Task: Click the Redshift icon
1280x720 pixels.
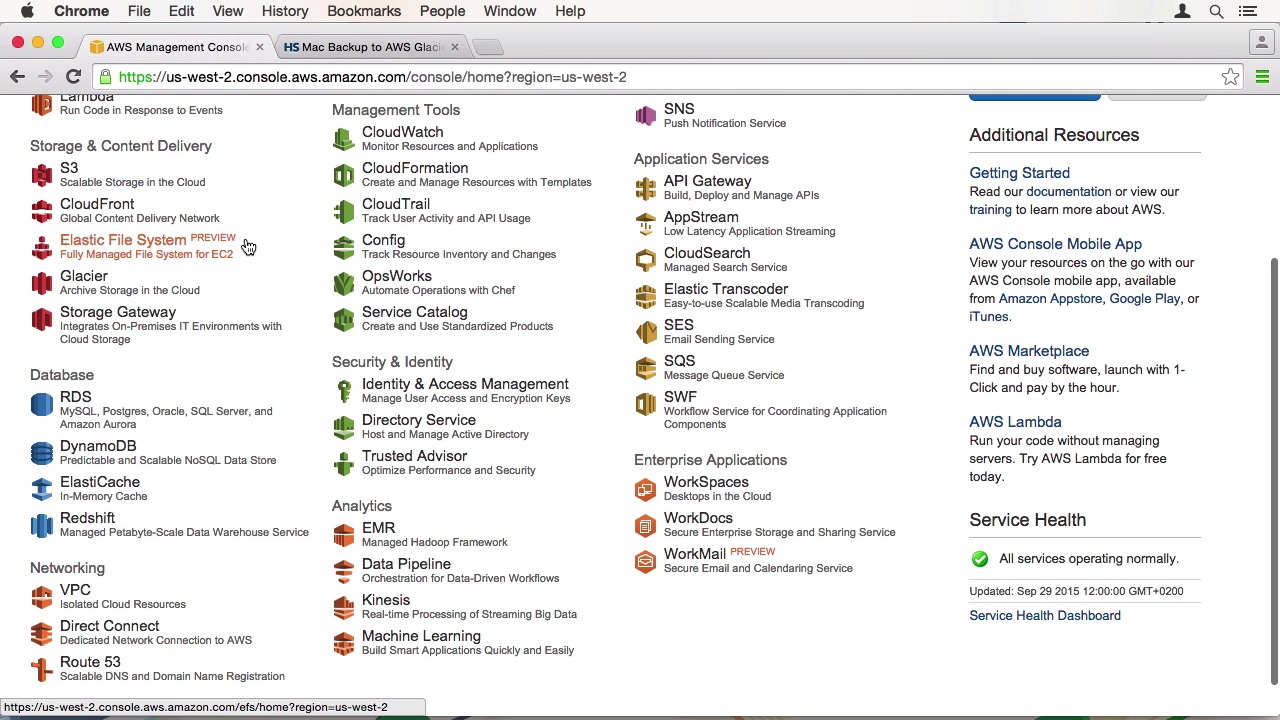Action: click(42, 525)
